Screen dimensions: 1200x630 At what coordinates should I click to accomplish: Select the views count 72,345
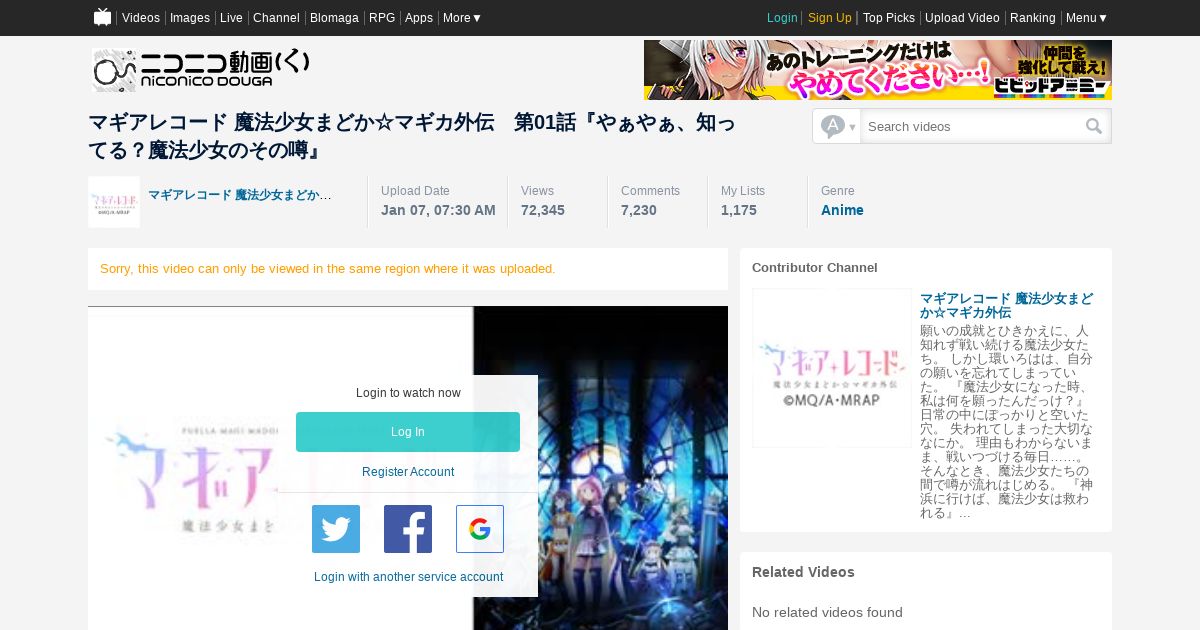click(543, 210)
